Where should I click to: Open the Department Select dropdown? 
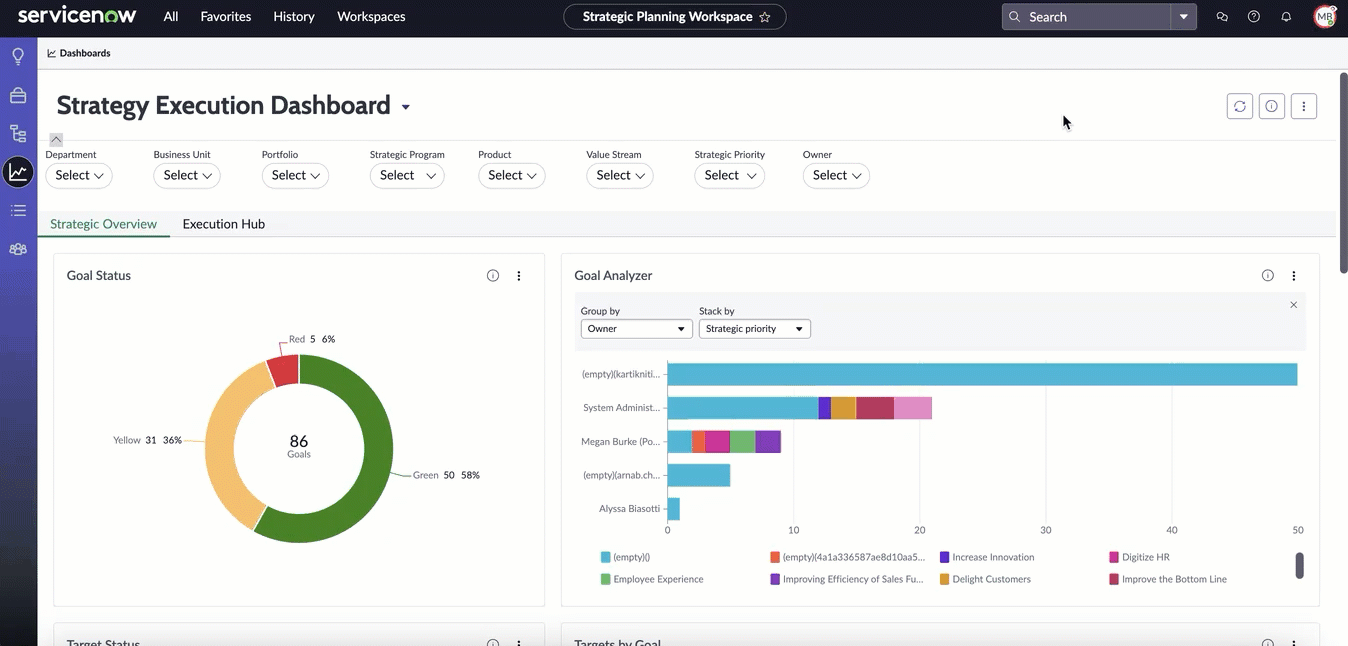point(79,175)
